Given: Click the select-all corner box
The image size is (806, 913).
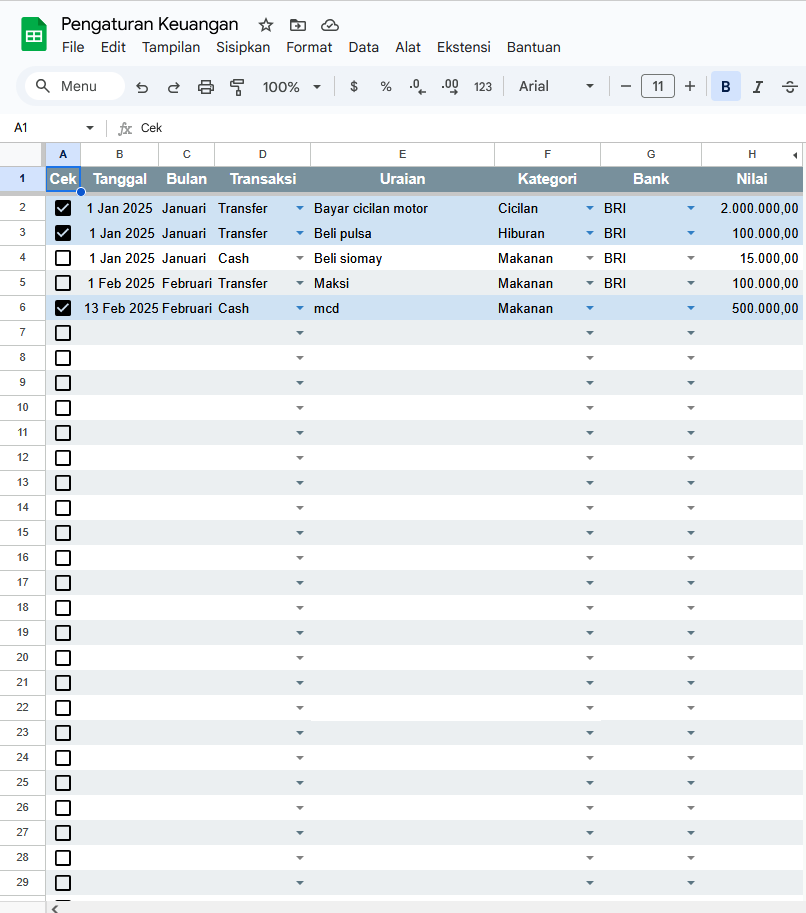Looking at the screenshot, I should tap(23, 154).
